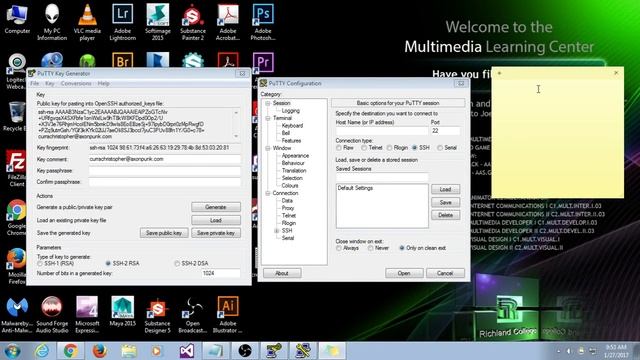This screenshot has height=360, width=640.
Task: Open Internet Explorer from the taskbar
Action: [42, 351]
